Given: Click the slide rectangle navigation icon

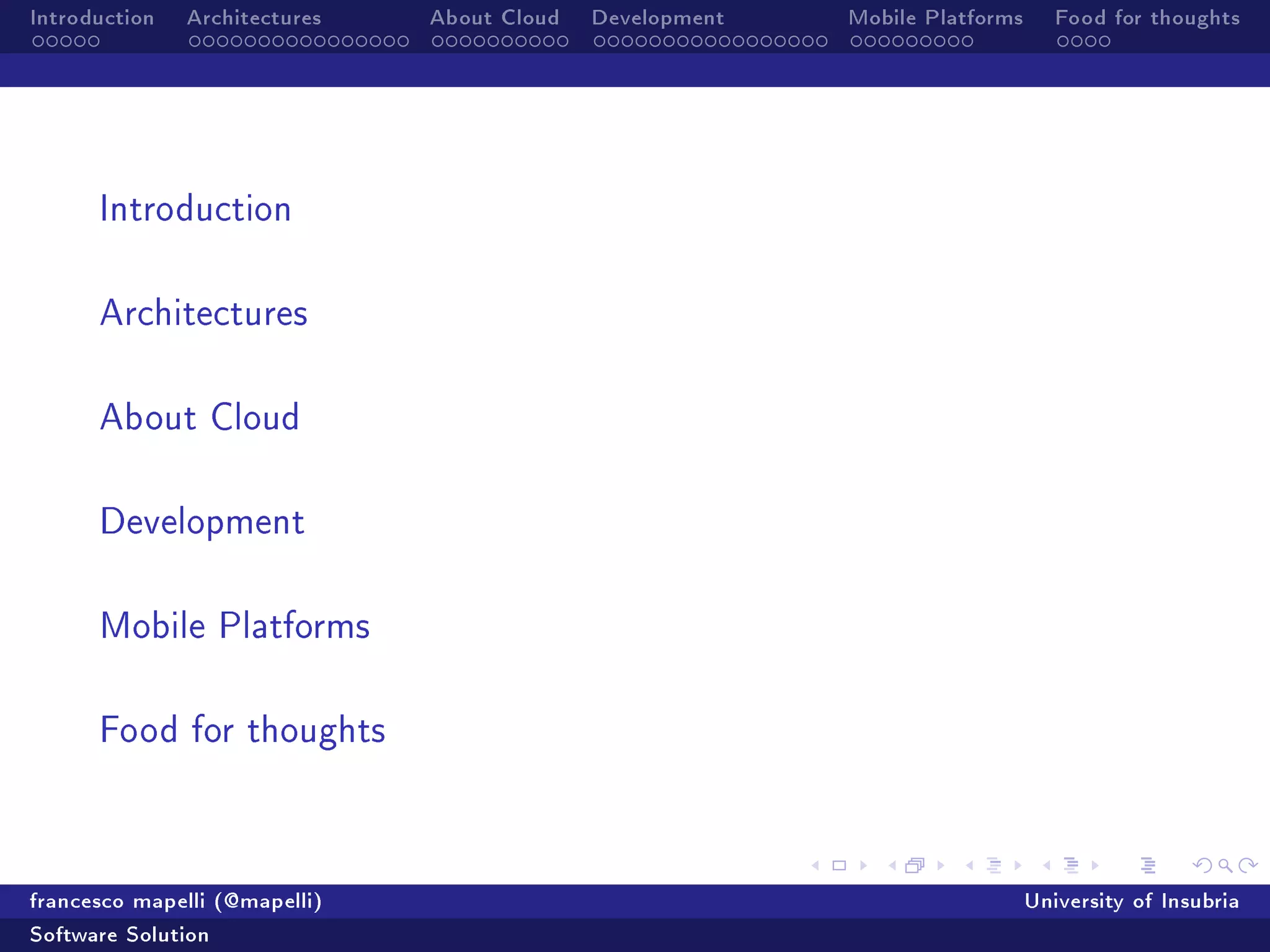Looking at the screenshot, I should click(x=839, y=865).
